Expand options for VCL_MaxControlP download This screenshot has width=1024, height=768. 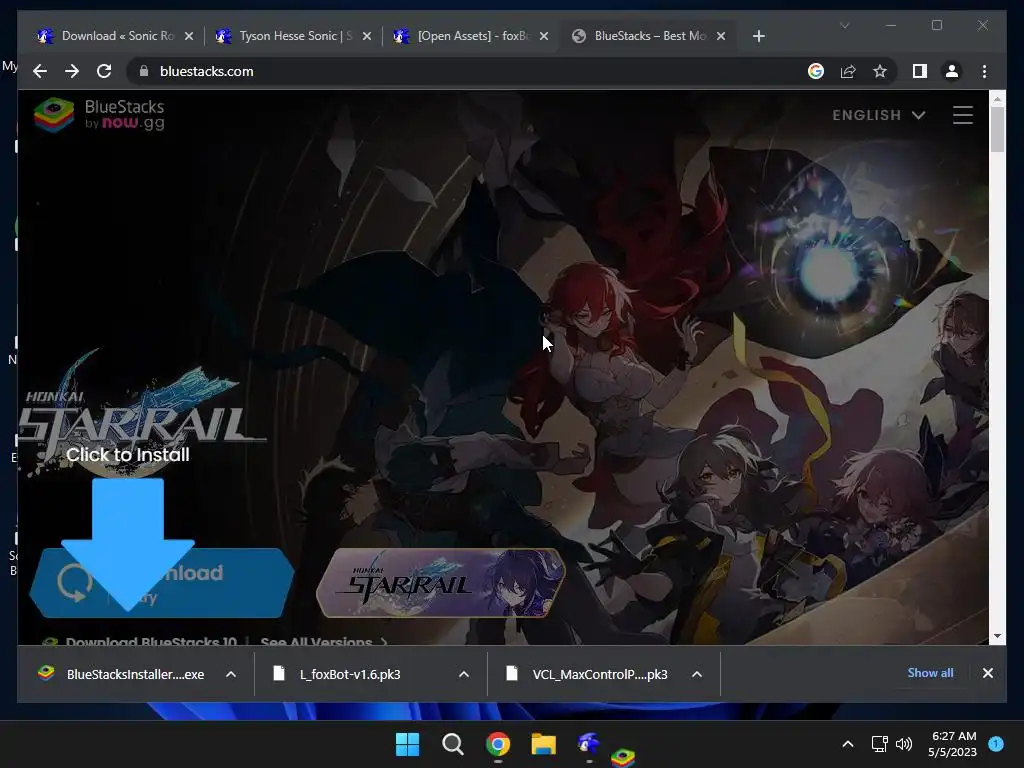[697, 674]
